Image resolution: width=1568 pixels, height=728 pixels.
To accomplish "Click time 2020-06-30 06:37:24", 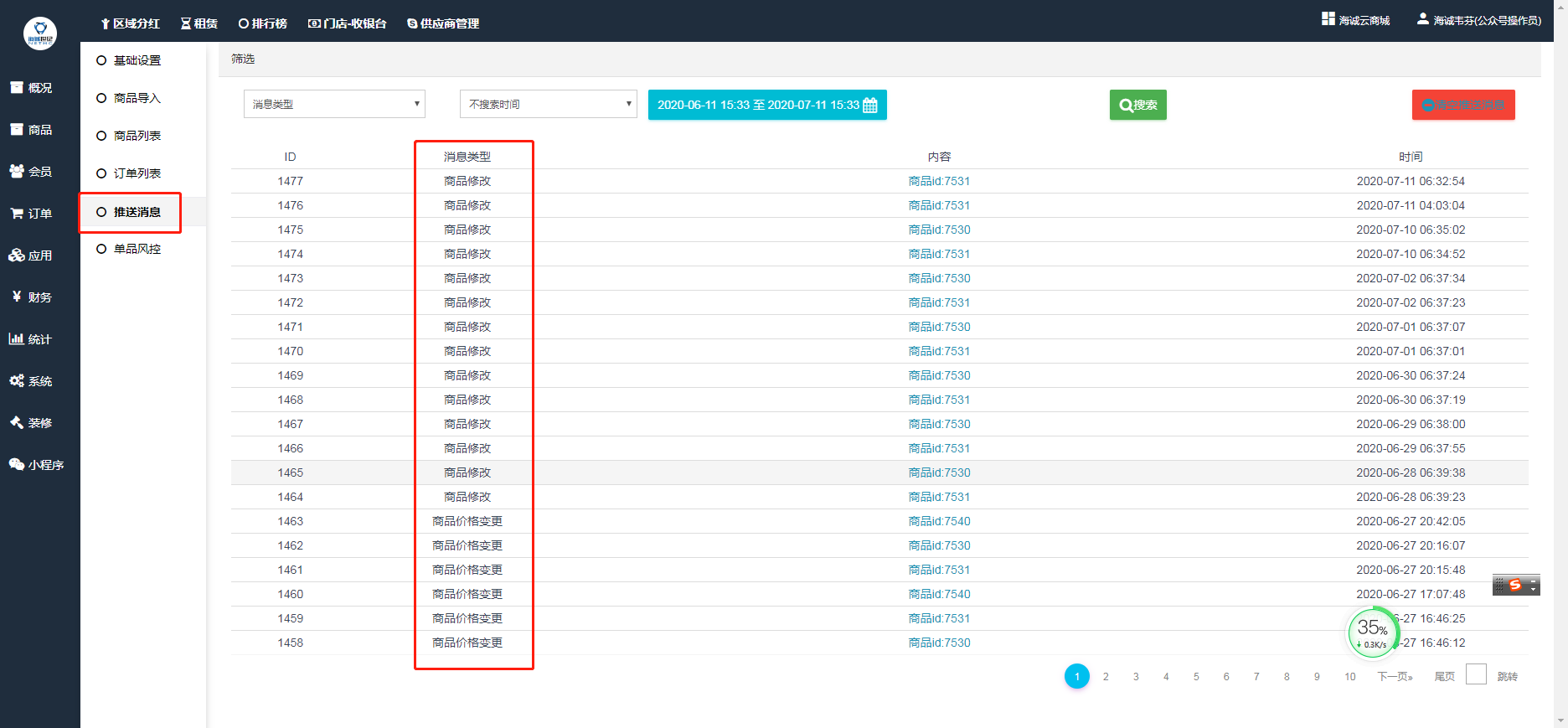I will [1411, 375].
